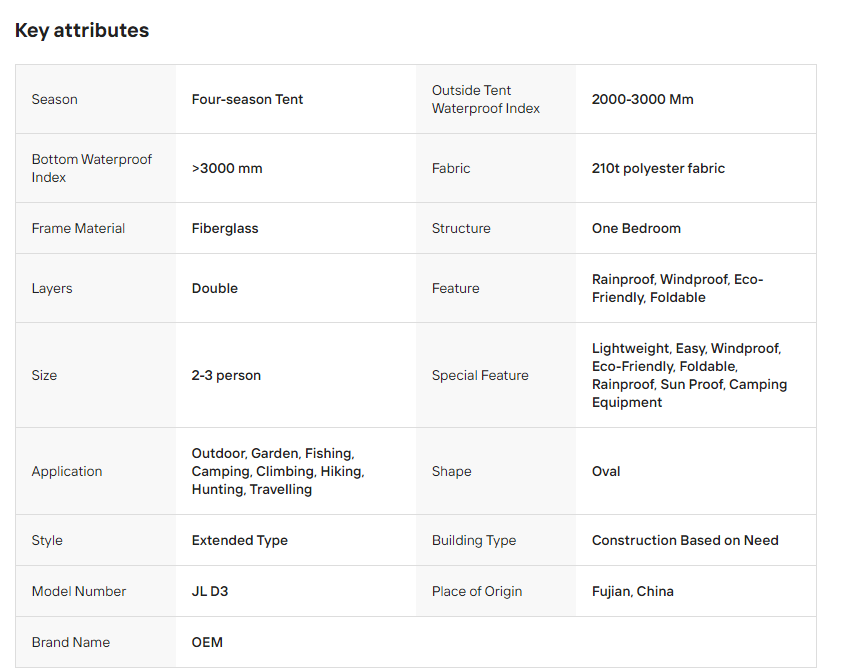Click the Double layers value
The width and height of the screenshot is (846, 668).
pos(215,288)
